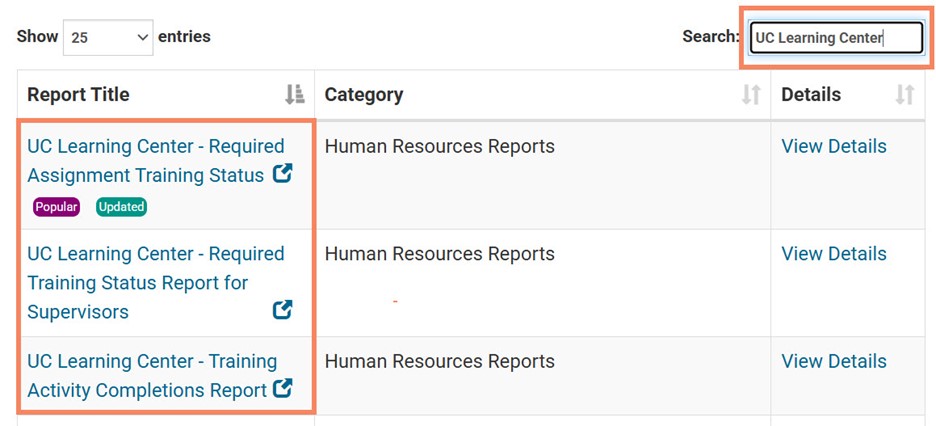The width and height of the screenshot is (936, 426).
Task: Click the Search: label
Action: tap(711, 36)
